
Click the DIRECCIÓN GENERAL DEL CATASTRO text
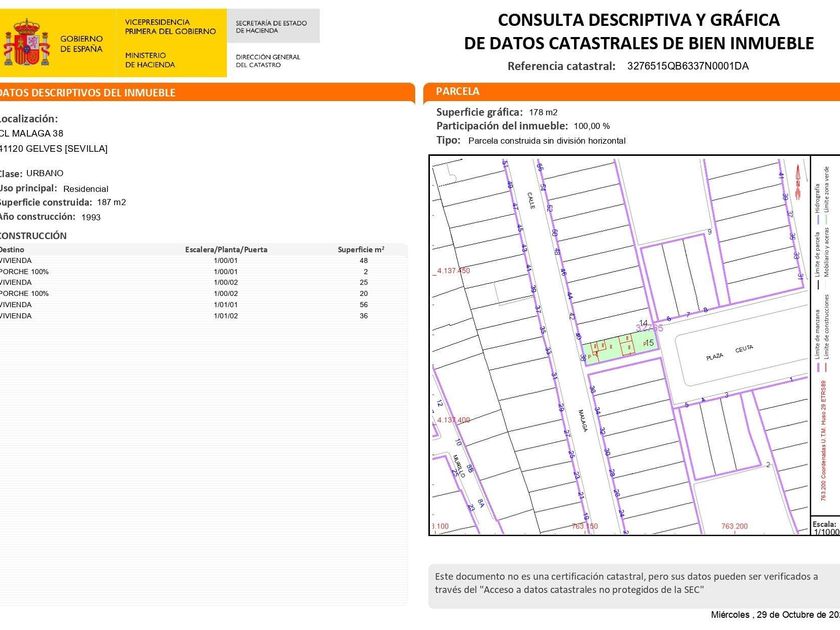[268, 61]
